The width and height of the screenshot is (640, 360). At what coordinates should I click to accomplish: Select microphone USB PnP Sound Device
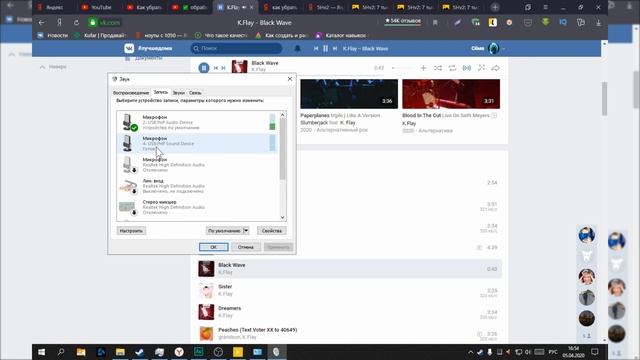197,143
